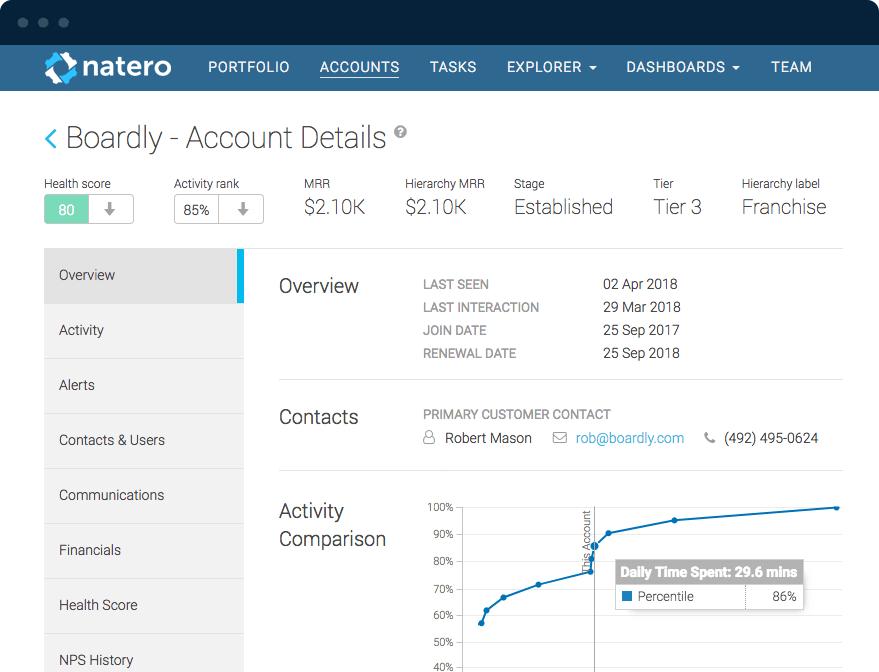
Task: Click the green health score 80 badge
Action: point(66,210)
